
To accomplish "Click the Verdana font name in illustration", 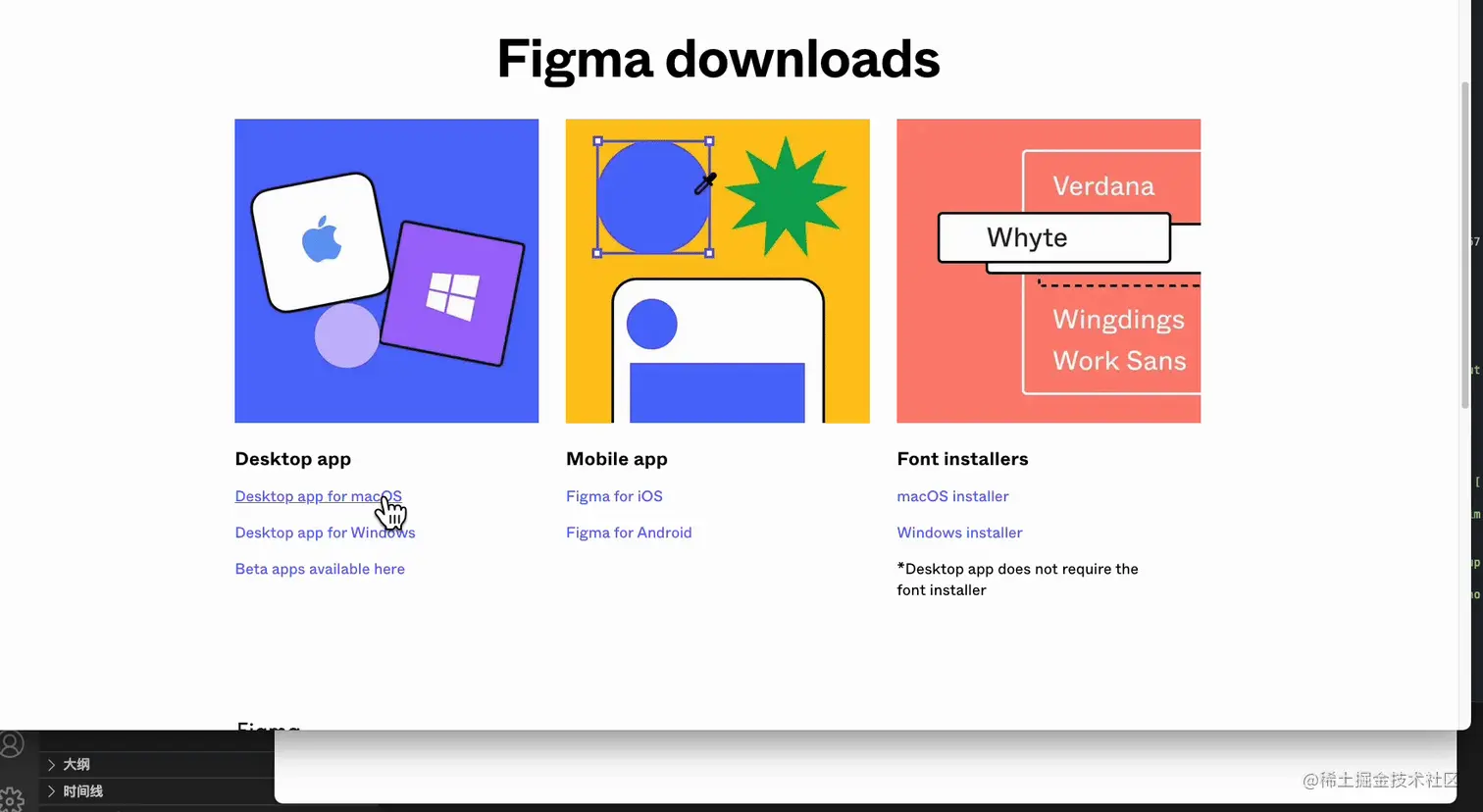I will (x=1103, y=186).
